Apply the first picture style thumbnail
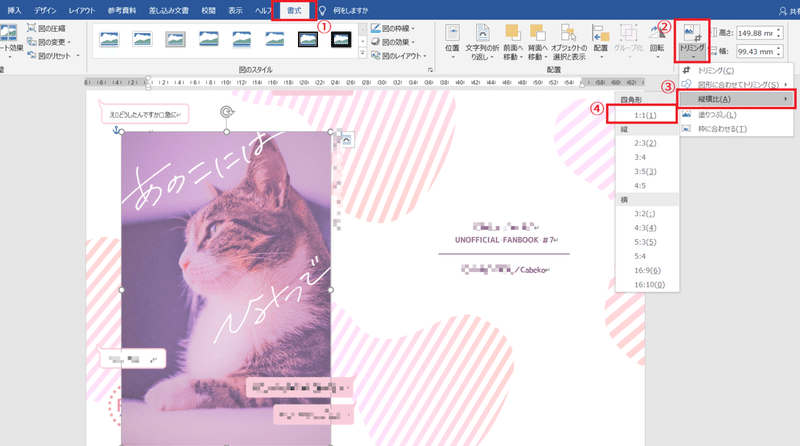 [109, 39]
